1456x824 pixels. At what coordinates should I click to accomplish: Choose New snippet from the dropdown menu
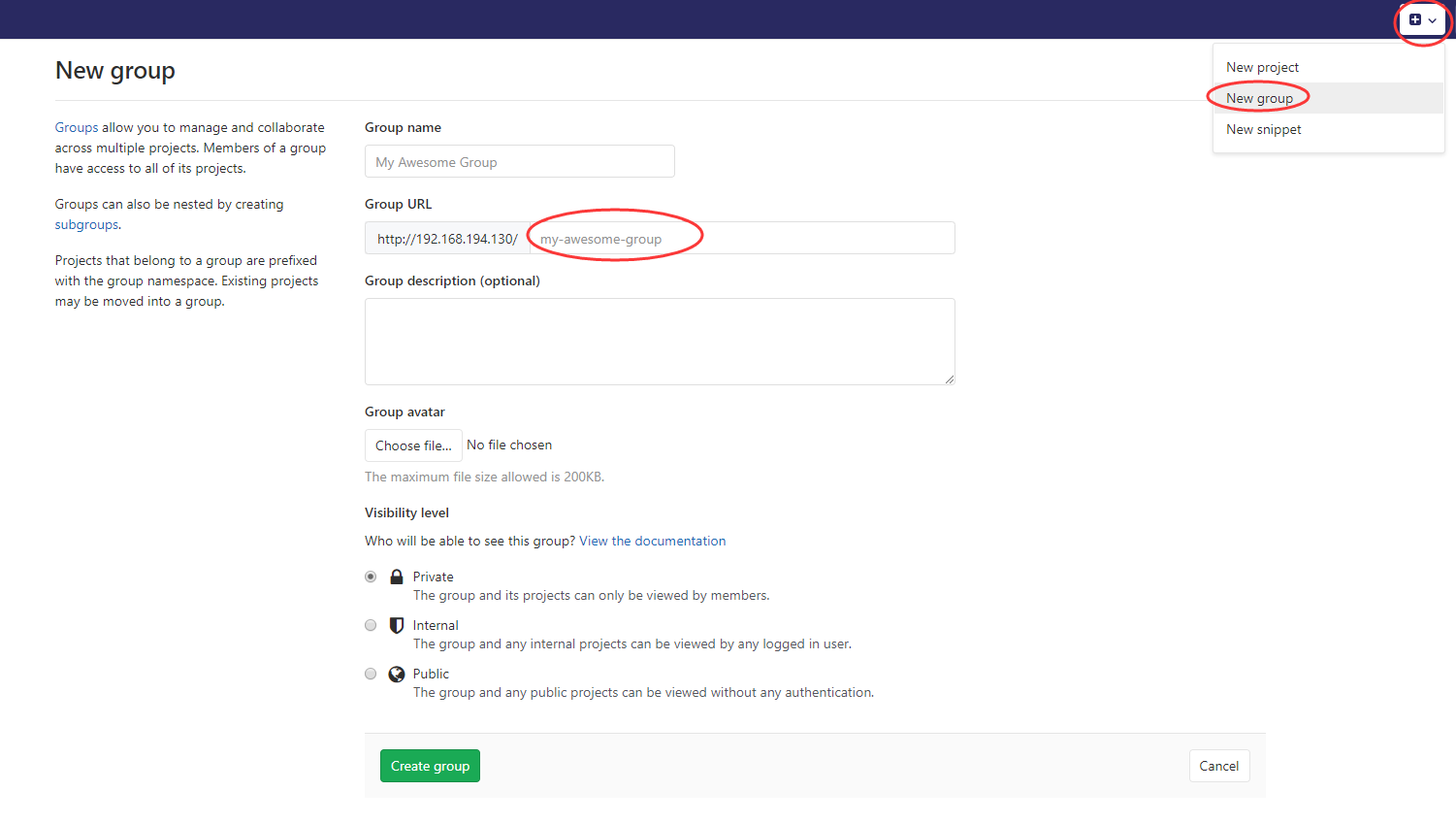point(1328,129)
